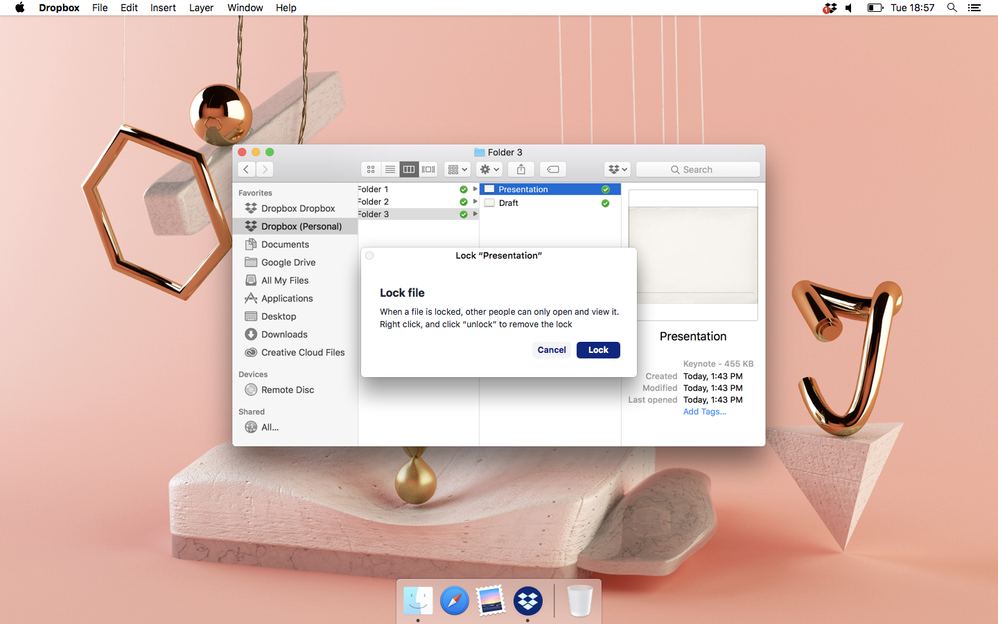This screenshot has width=998, height=624.
Task: Open the Arrange items dropdown
Action: (457, 170)
